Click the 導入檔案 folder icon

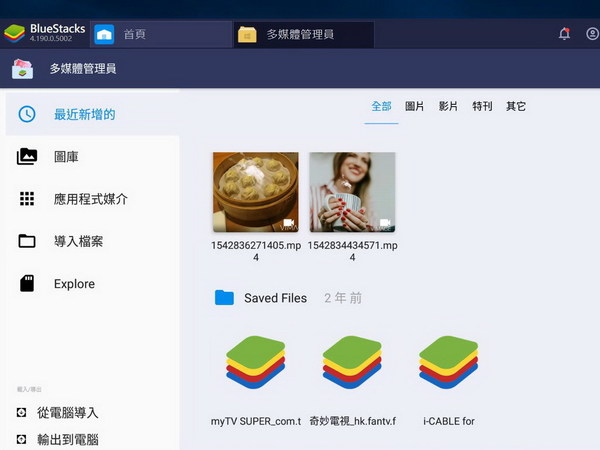[x=28, y=241]
